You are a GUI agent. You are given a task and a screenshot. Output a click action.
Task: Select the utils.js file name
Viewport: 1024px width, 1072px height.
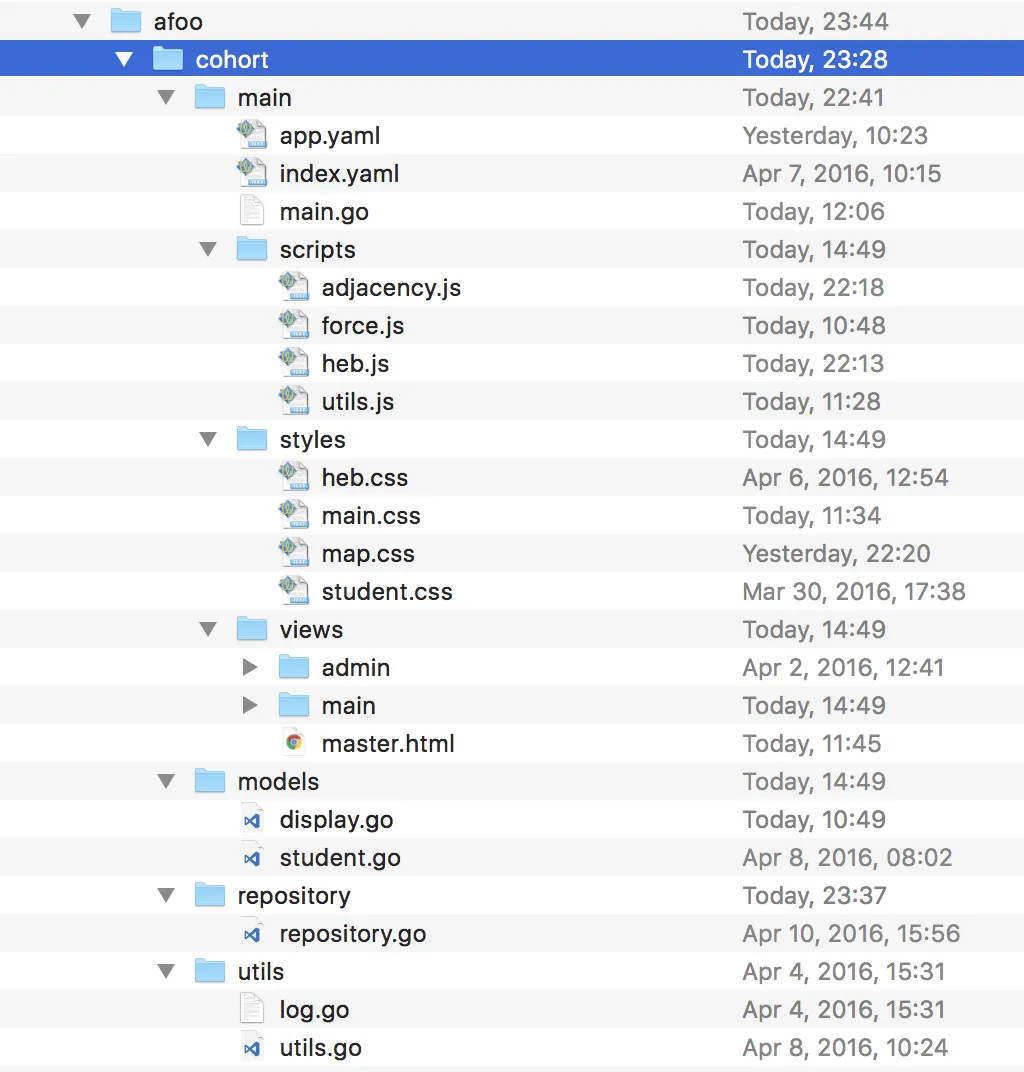click(x=358, y=402)
